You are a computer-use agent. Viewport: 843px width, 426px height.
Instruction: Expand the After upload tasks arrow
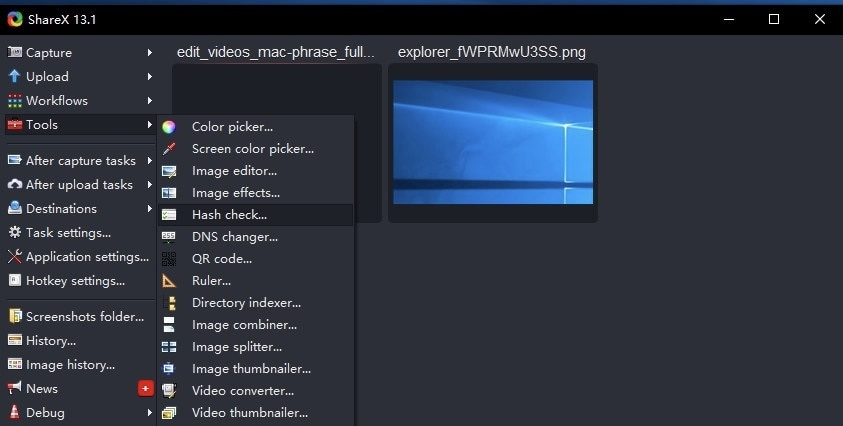pyautogui.click(x=149, y=184)
